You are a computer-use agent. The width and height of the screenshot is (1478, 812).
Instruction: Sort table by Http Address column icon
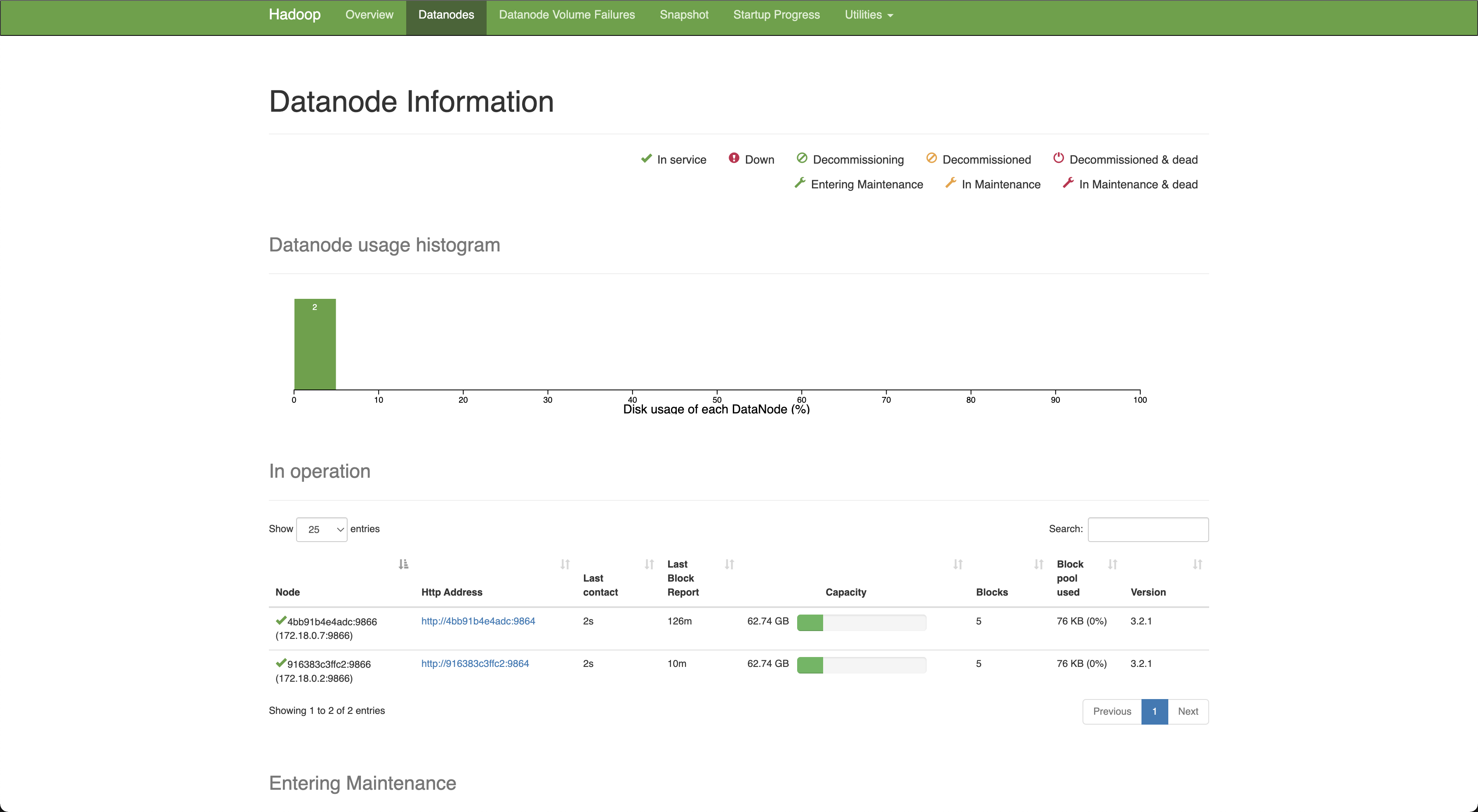pos(565,564)
